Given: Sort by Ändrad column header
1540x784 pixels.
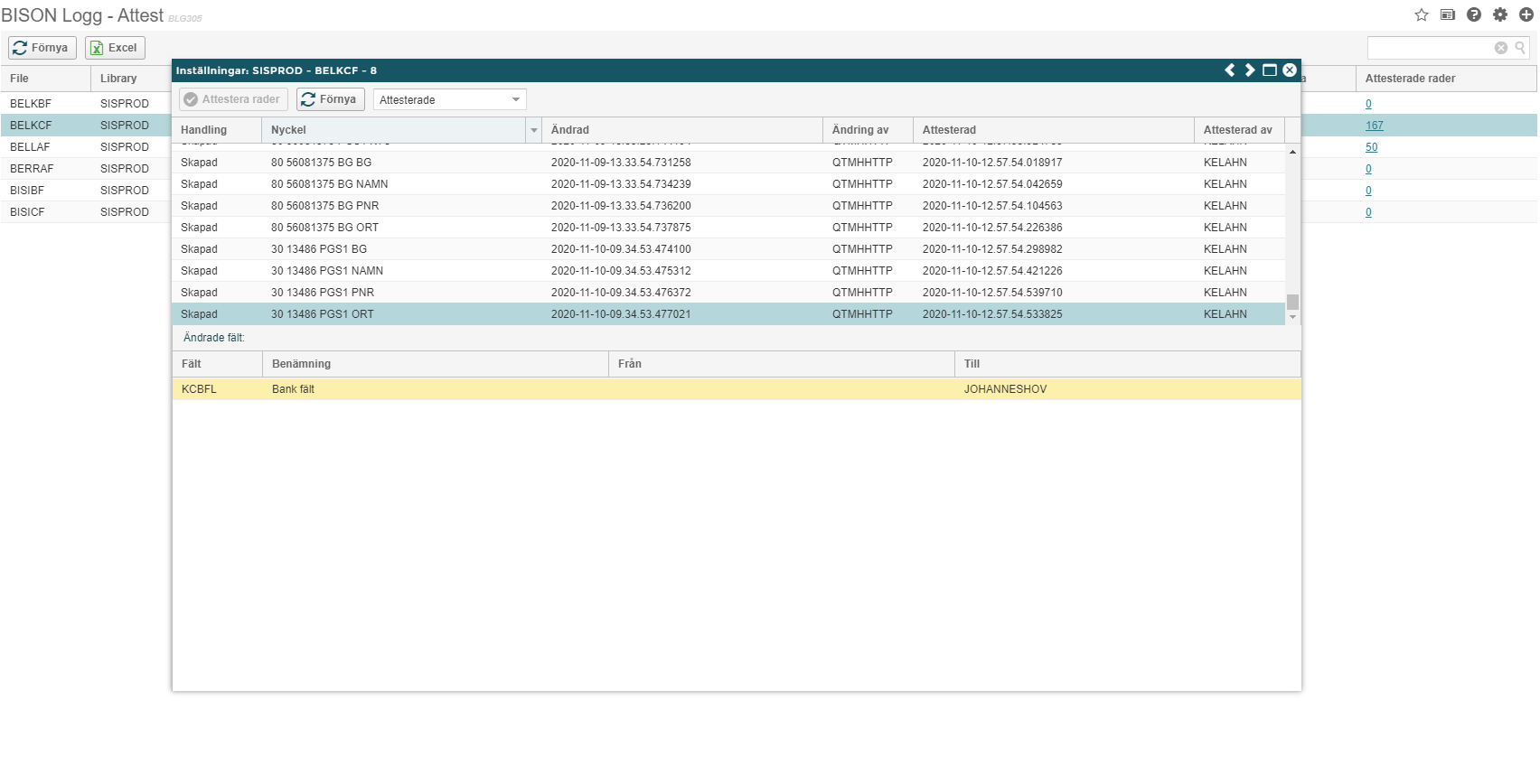Looking at the screenshot, I should coord(682,130).
